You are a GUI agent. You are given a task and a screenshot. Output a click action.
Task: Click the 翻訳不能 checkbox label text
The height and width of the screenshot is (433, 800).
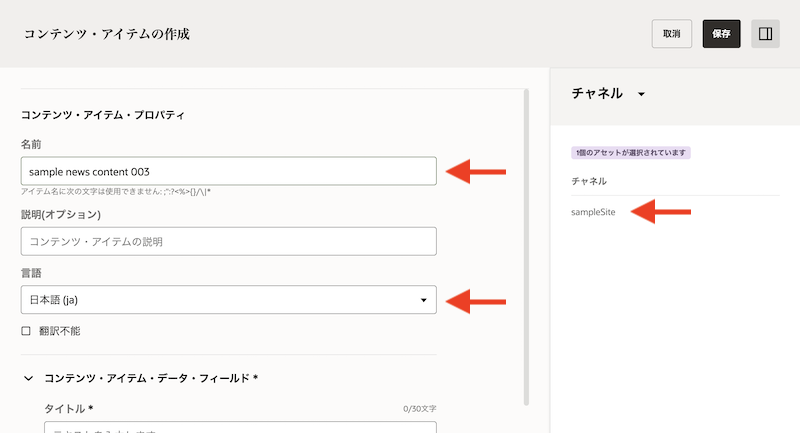pyautogui.click(x=58, y=330)
